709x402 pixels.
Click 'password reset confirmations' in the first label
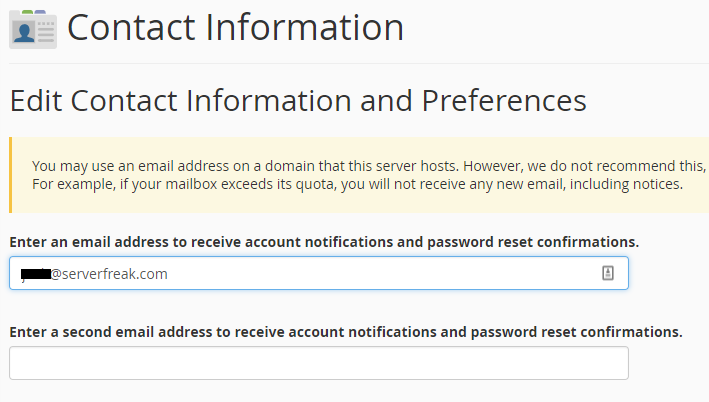tap(533, 242)
